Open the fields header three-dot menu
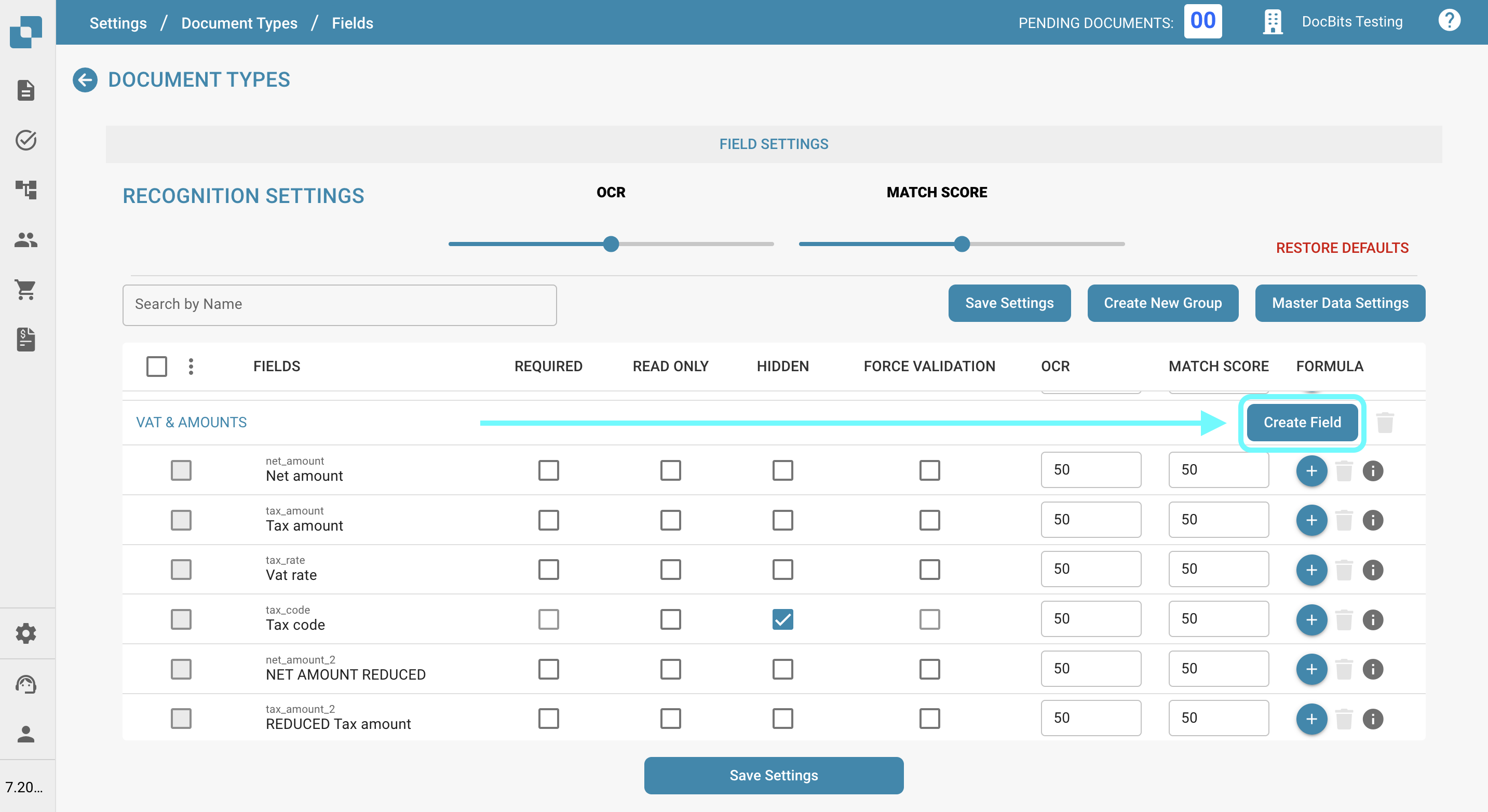Screen dimensions: 1488x812 (191, 366)
